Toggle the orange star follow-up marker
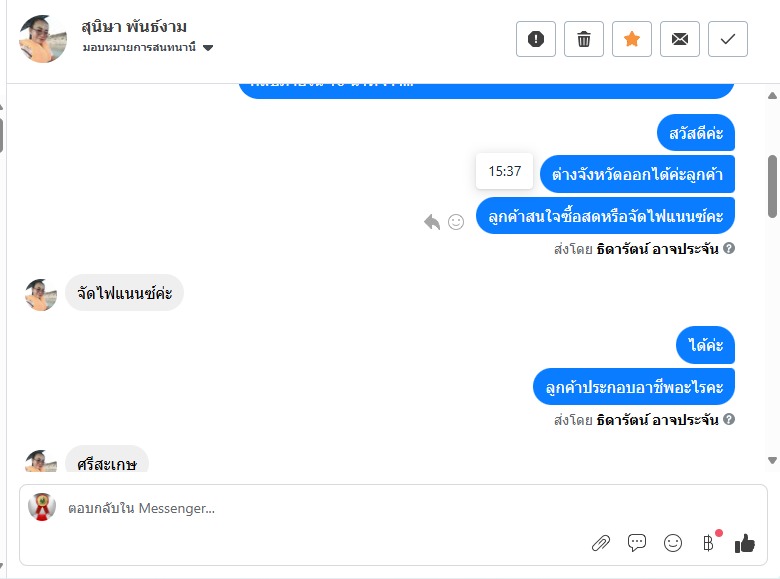 [x=632, y=39]
